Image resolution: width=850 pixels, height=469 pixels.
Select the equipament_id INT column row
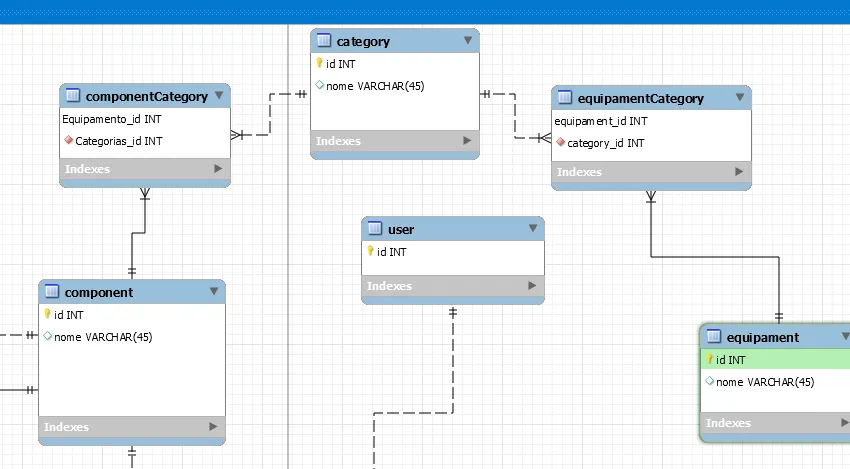coord(600,121)
